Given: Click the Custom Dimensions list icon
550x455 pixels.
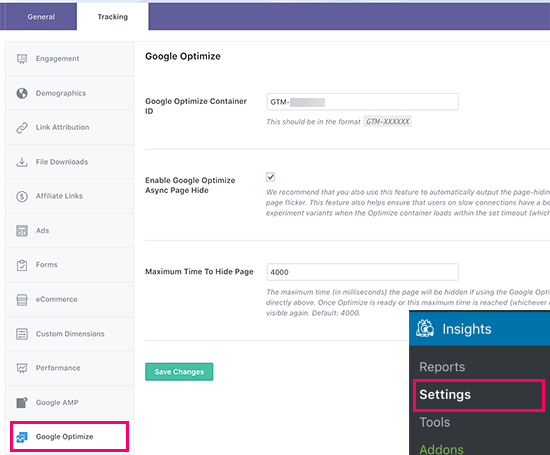Looking at the screenshot, I should pyautogui.click(x=22, y=334).
